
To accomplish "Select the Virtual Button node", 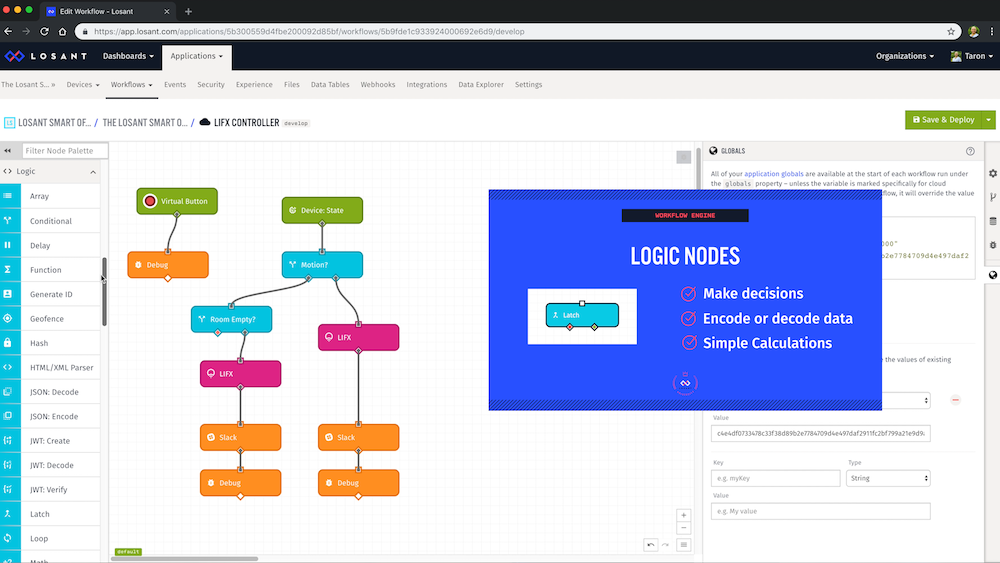I will pos(177,201).
